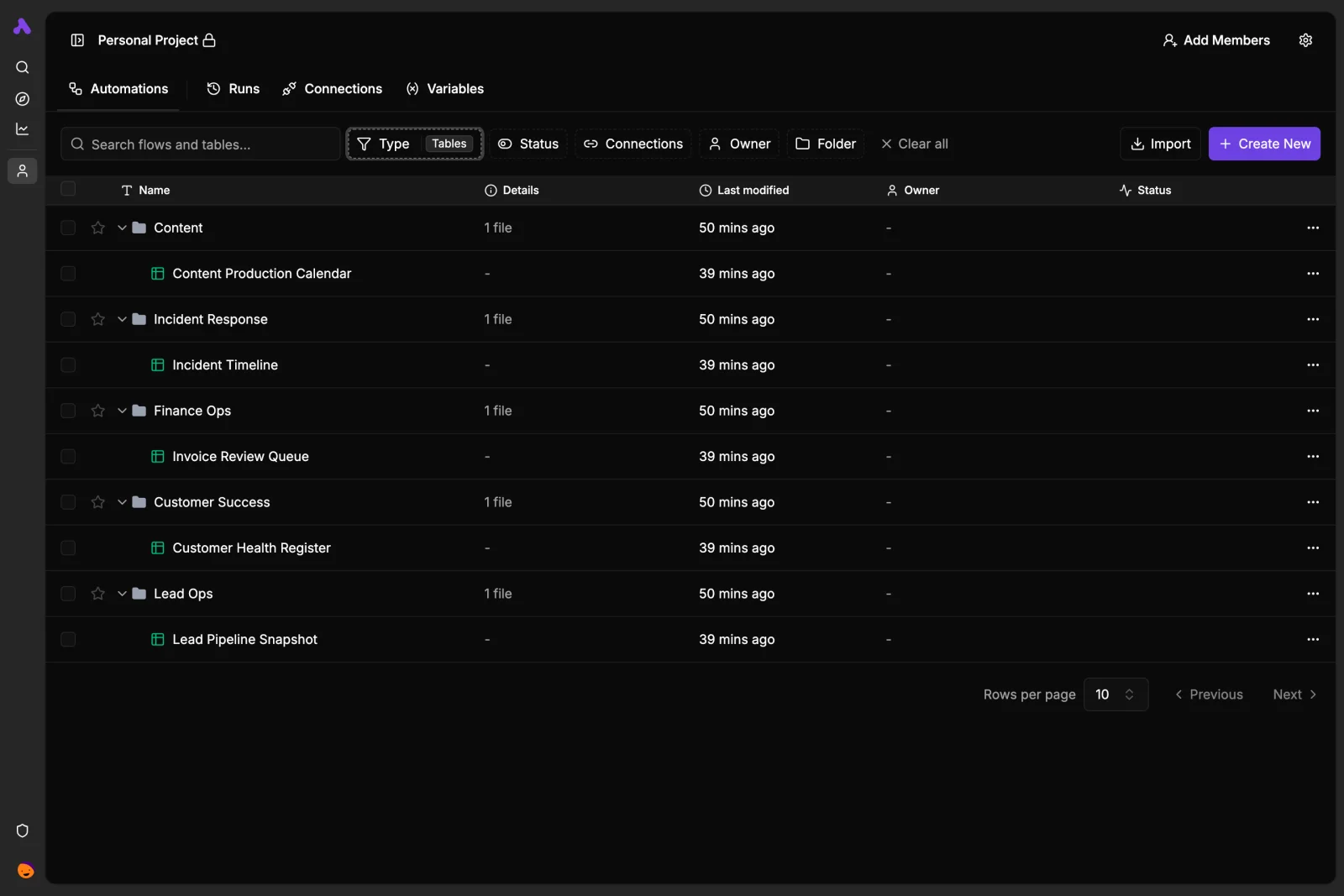Star the Incident Response folder

(98, 319)
